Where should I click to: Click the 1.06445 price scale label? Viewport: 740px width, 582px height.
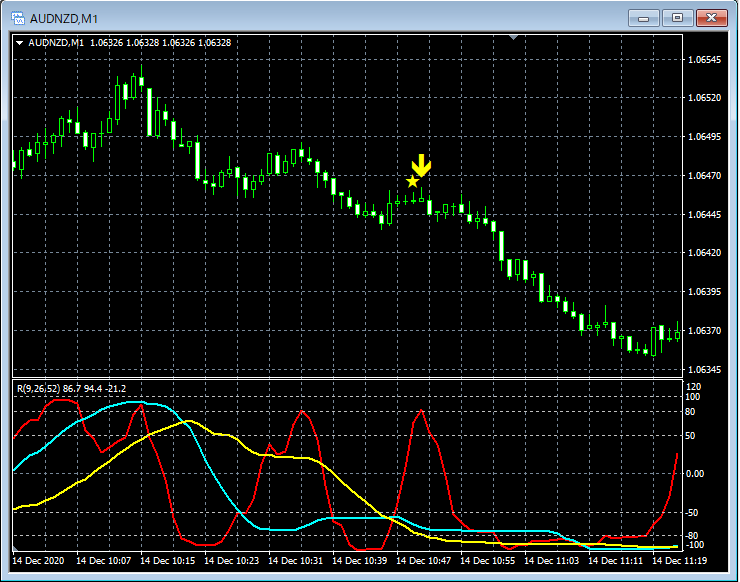pos(705,215)
